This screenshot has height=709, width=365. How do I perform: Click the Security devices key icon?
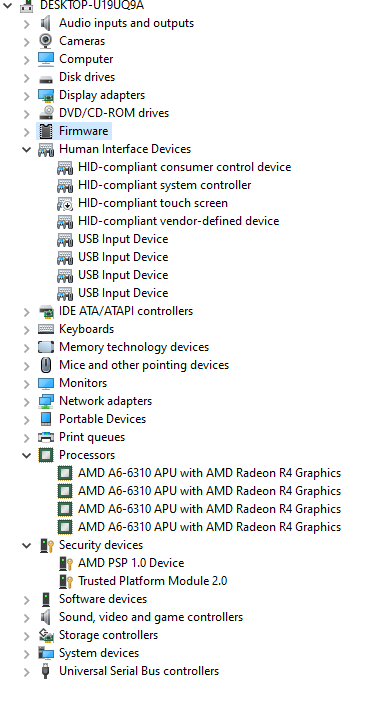[47, 545]
